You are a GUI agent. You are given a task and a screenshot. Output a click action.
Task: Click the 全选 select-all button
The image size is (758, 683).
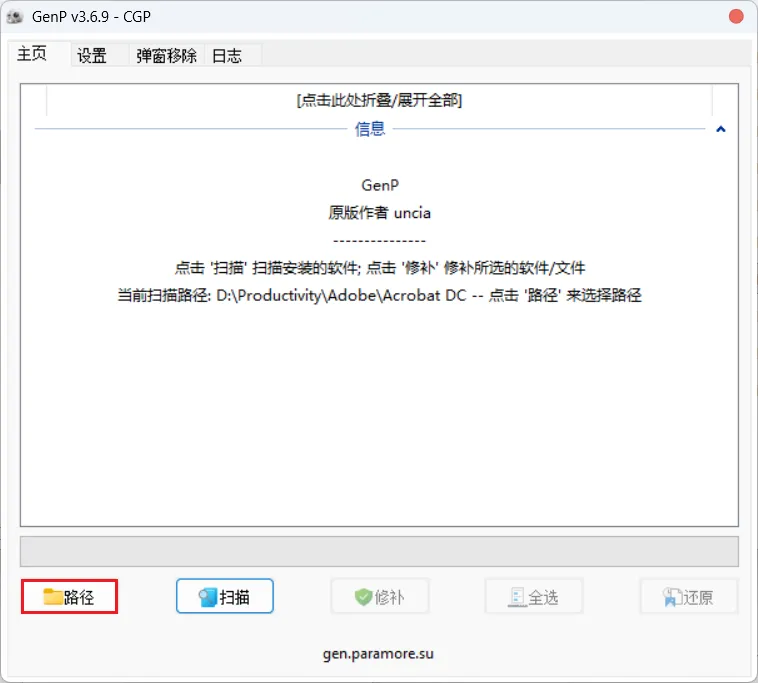click(534, 596)
